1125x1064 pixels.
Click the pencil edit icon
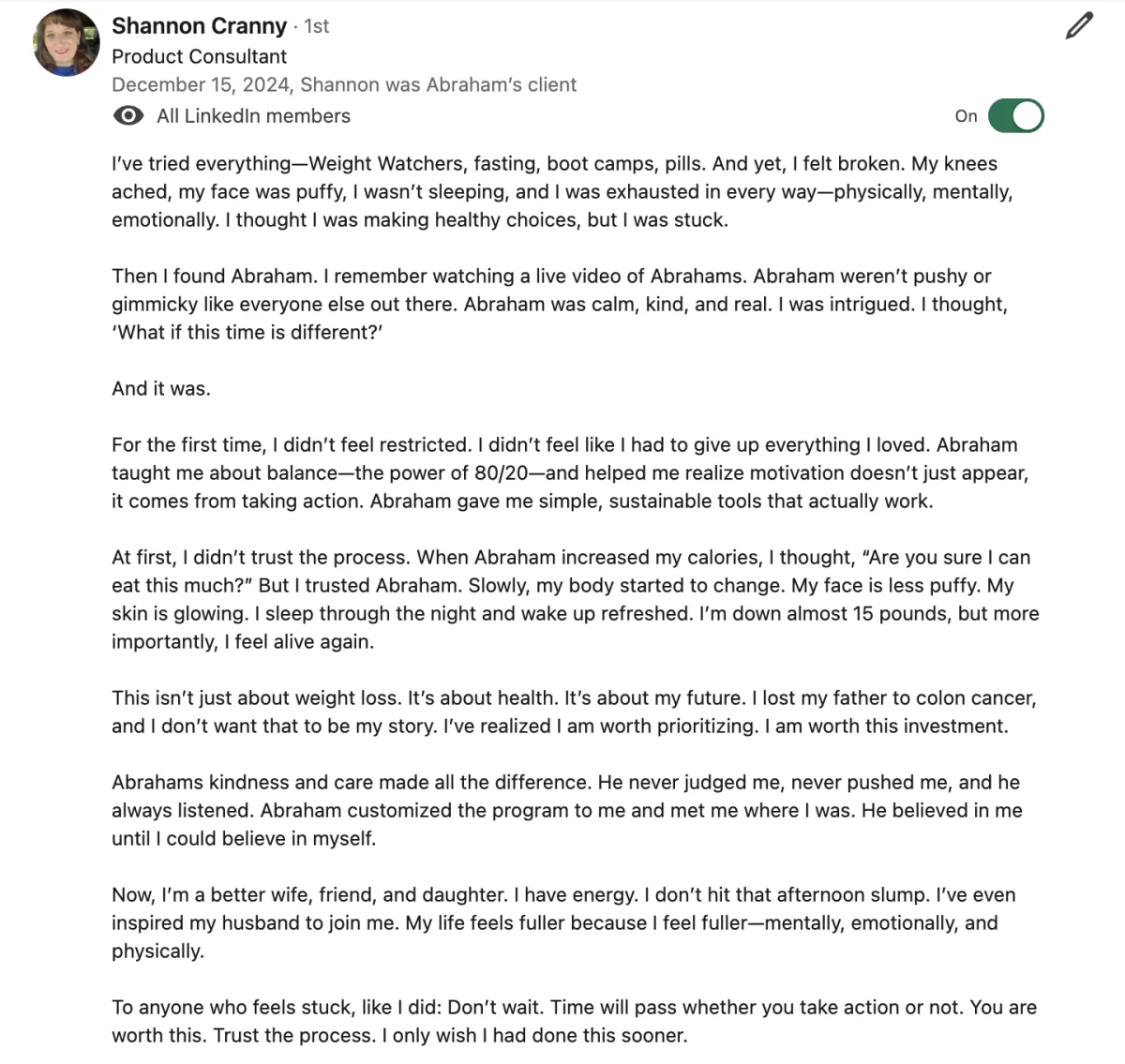coord(1079,25)
